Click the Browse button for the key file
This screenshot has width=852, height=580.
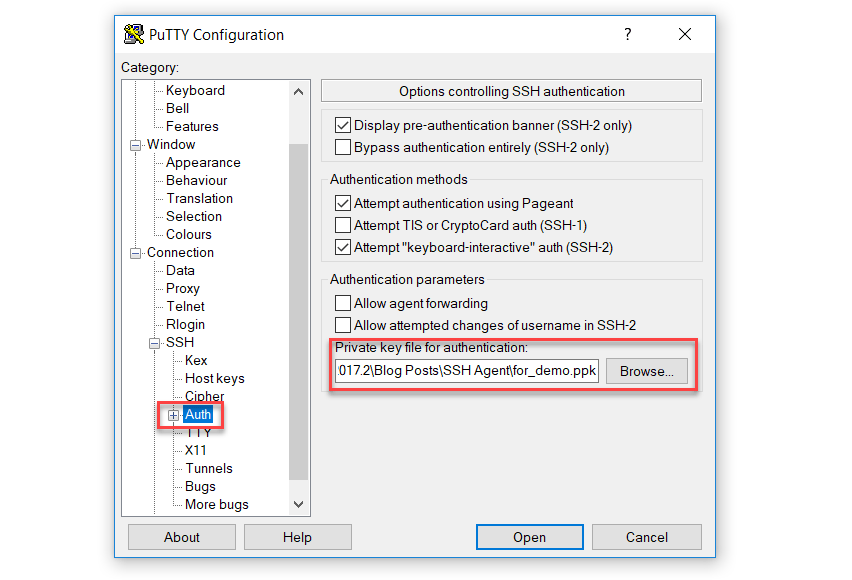click(x=646, y=371)
